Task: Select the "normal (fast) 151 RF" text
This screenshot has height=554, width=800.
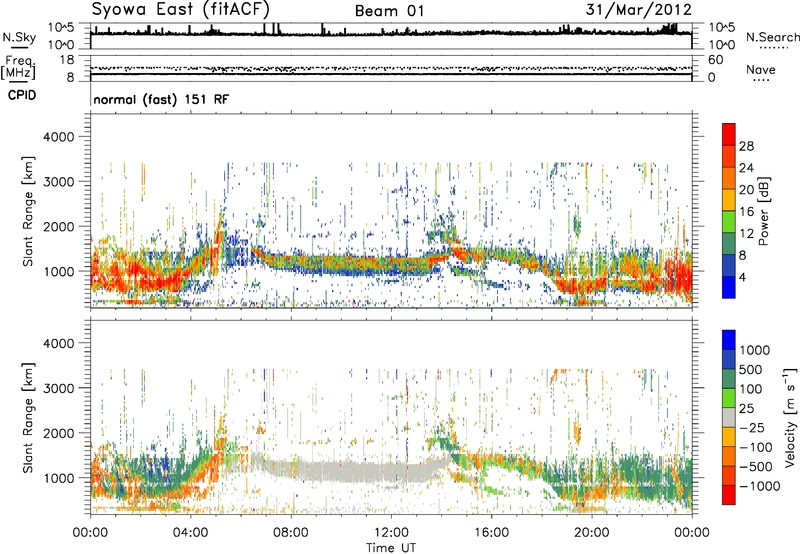Action: (161, 99)
